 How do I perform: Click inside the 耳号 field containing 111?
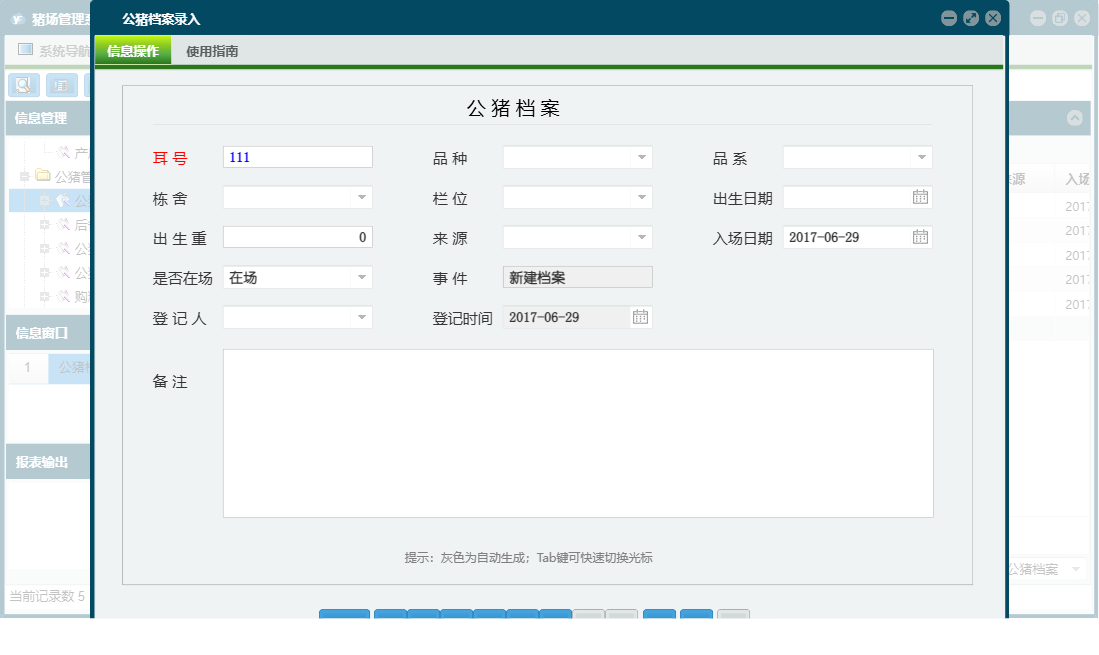pyautogui.click(x=297, y=157)
